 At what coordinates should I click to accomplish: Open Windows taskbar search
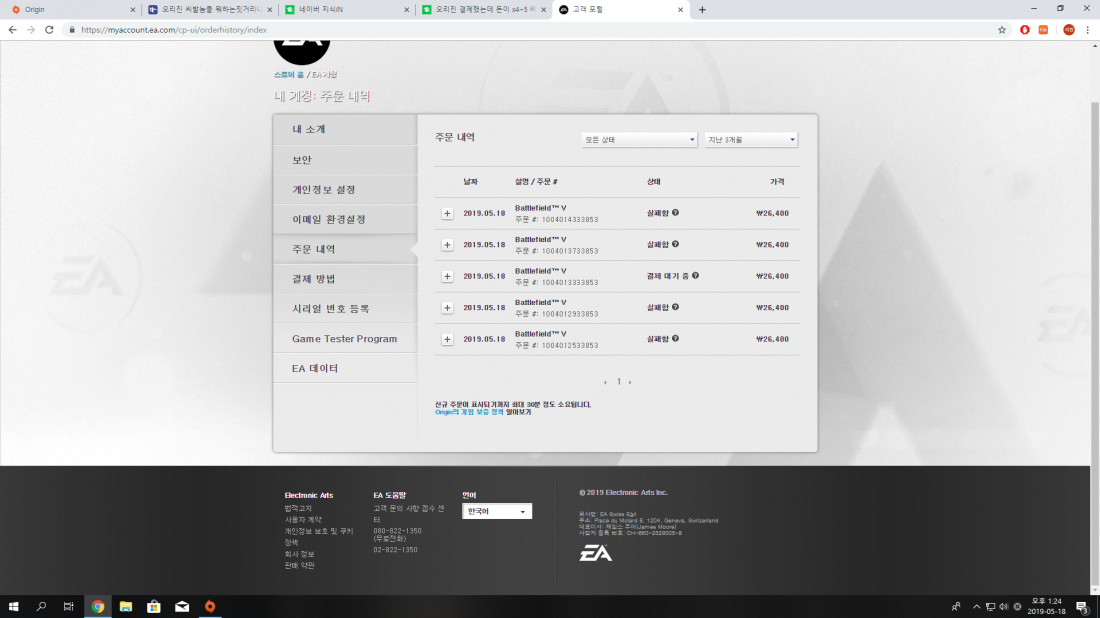click(x=41, y=607)
